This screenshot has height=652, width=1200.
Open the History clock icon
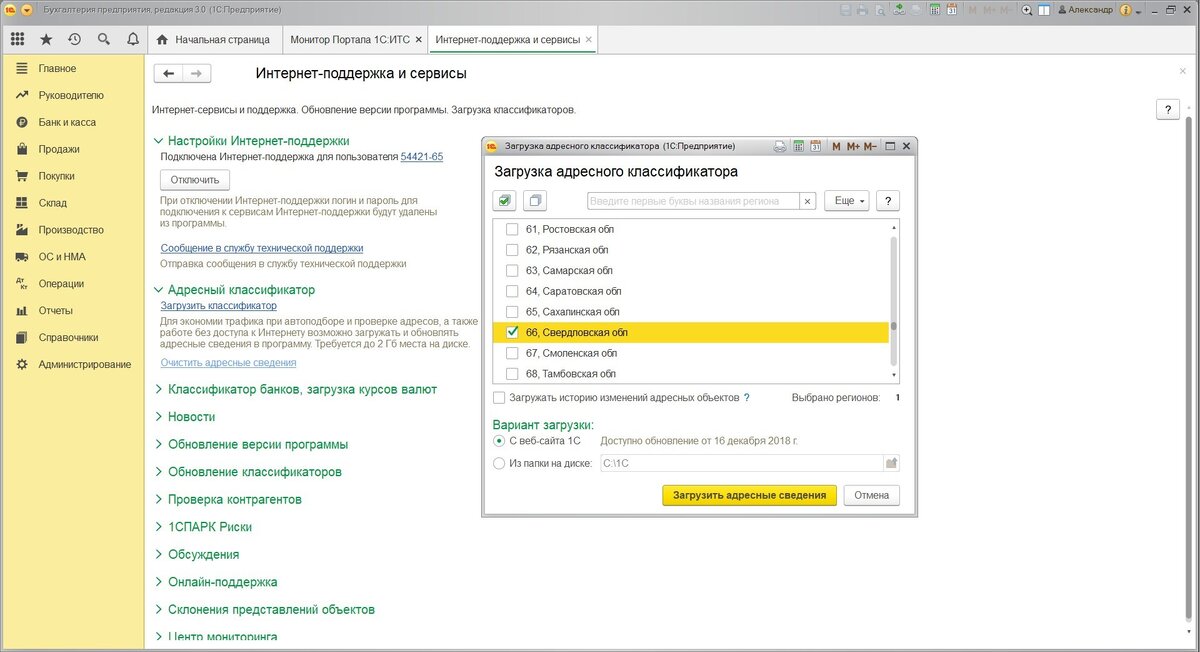pos(75,40)
